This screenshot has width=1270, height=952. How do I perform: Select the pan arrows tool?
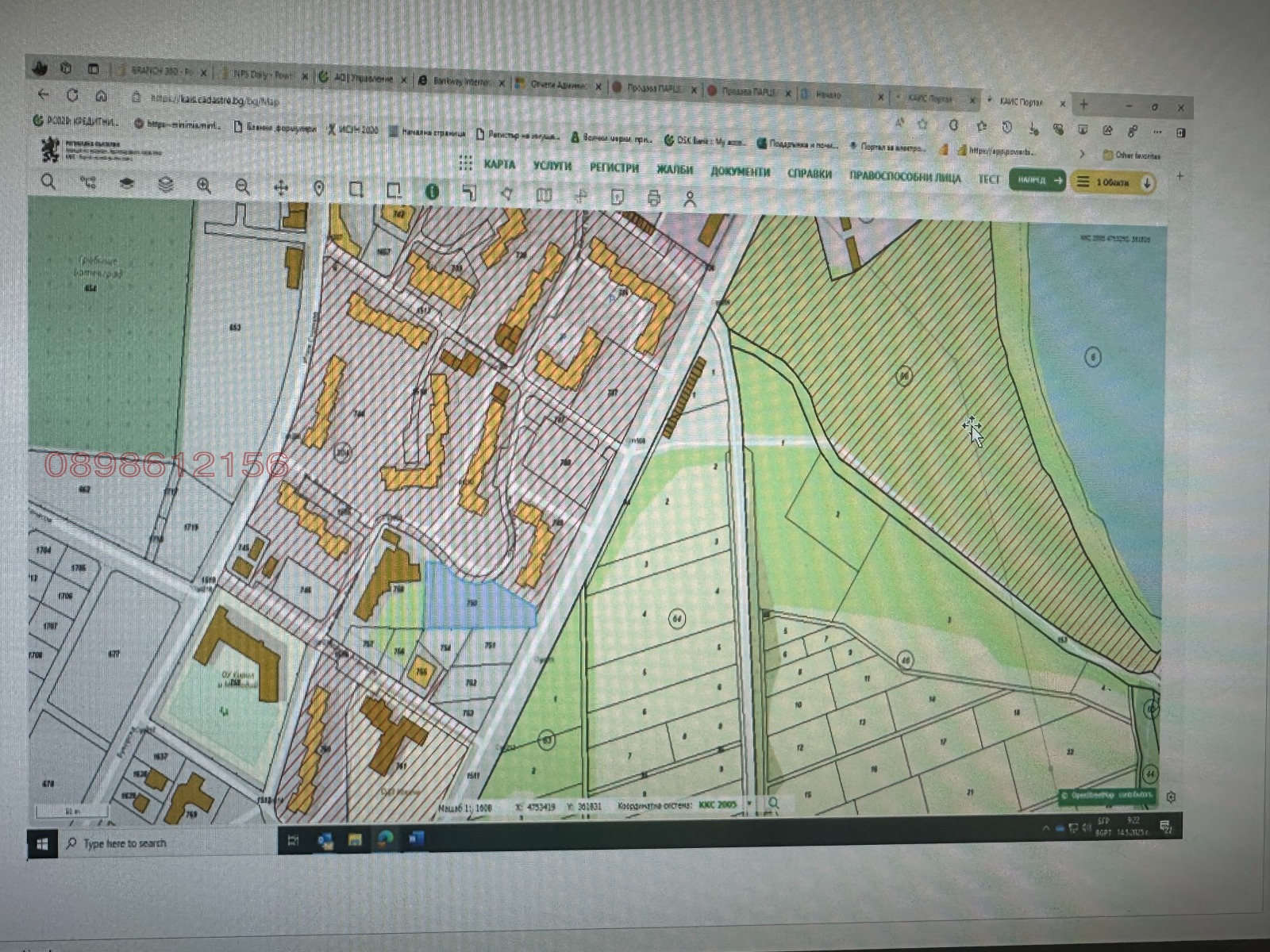(x=280, y=188)
